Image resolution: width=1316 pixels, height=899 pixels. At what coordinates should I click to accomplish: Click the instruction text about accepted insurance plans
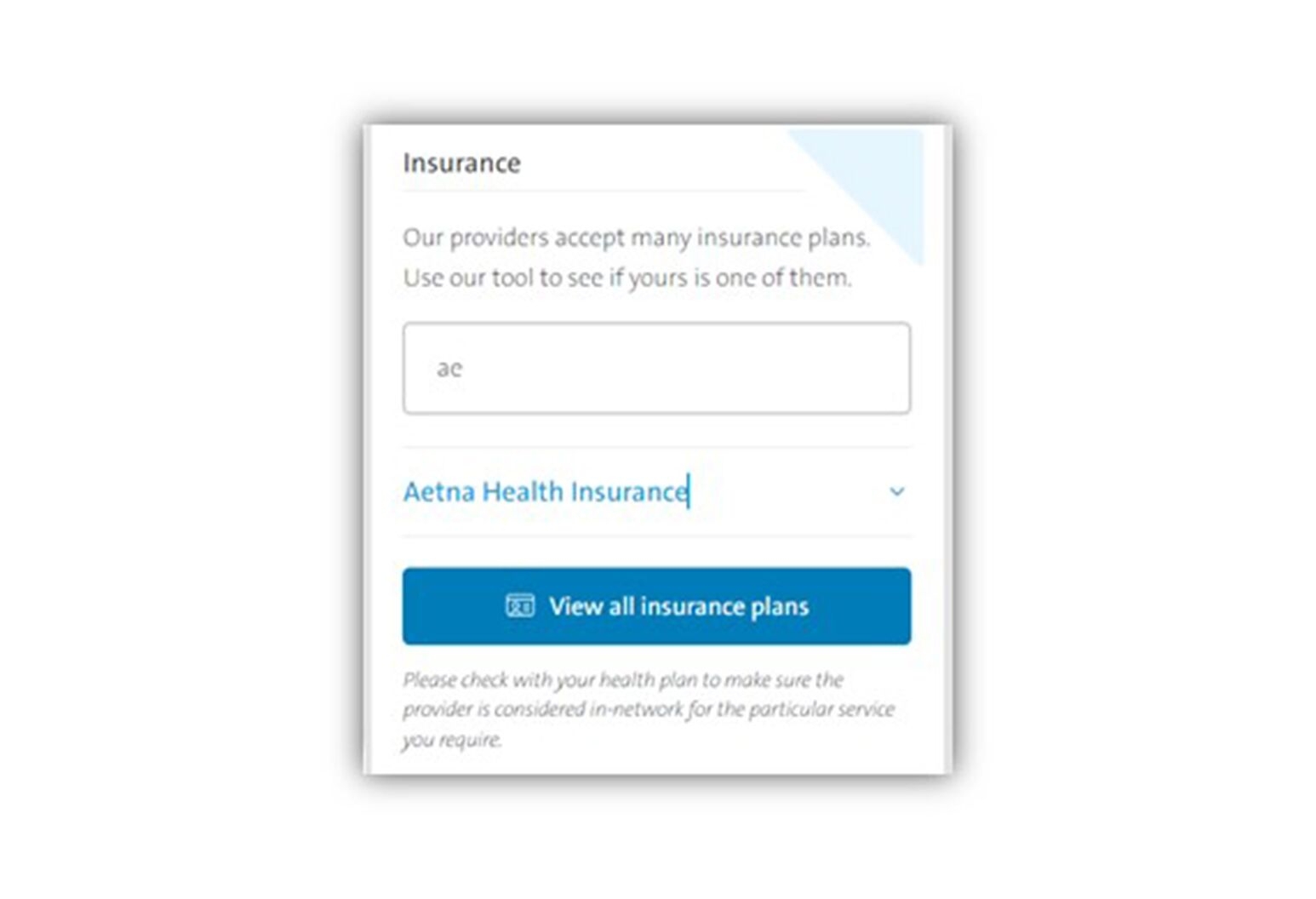(x=638, y=237)
